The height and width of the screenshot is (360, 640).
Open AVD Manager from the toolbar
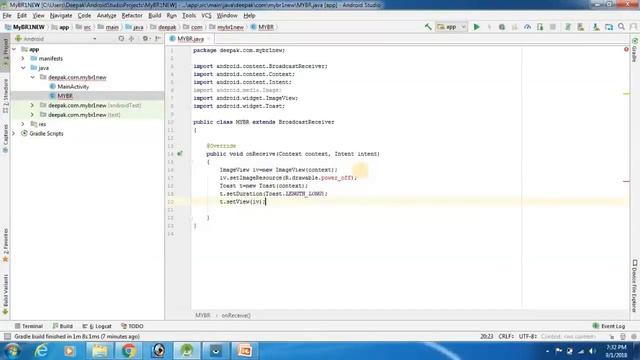580,27
